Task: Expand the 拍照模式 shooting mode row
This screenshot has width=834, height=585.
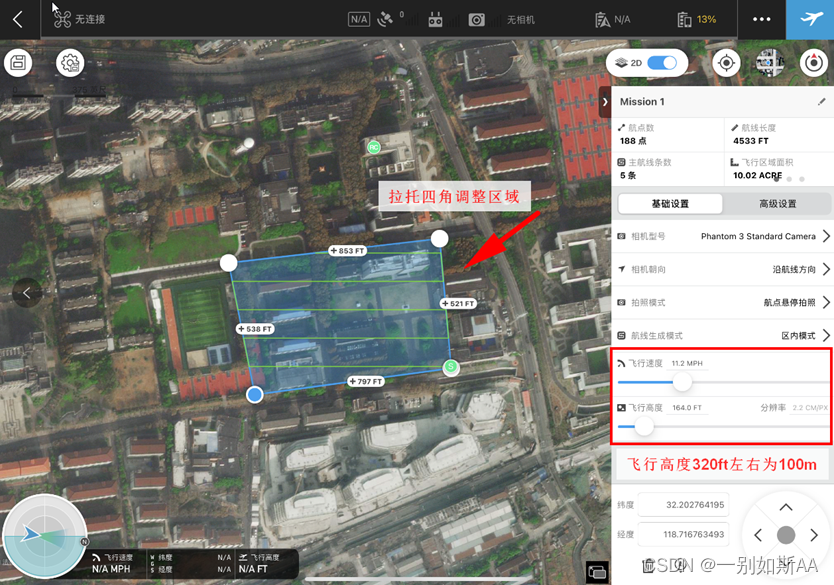Action: point(721,302)
